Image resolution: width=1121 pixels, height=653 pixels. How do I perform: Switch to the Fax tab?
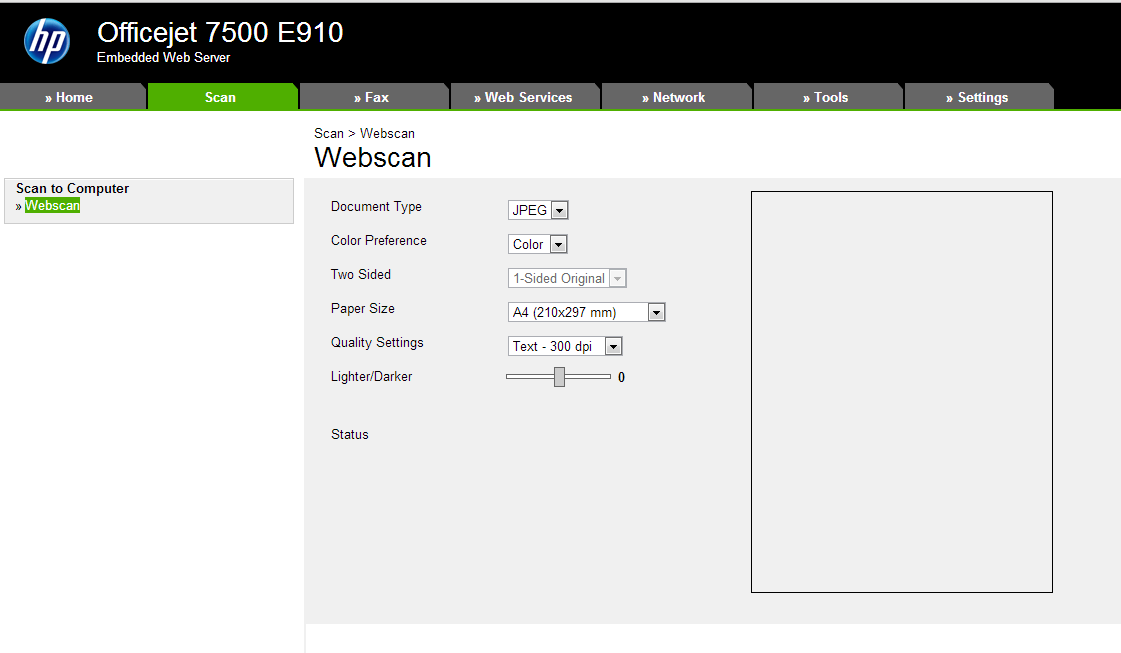click(373, 97)
